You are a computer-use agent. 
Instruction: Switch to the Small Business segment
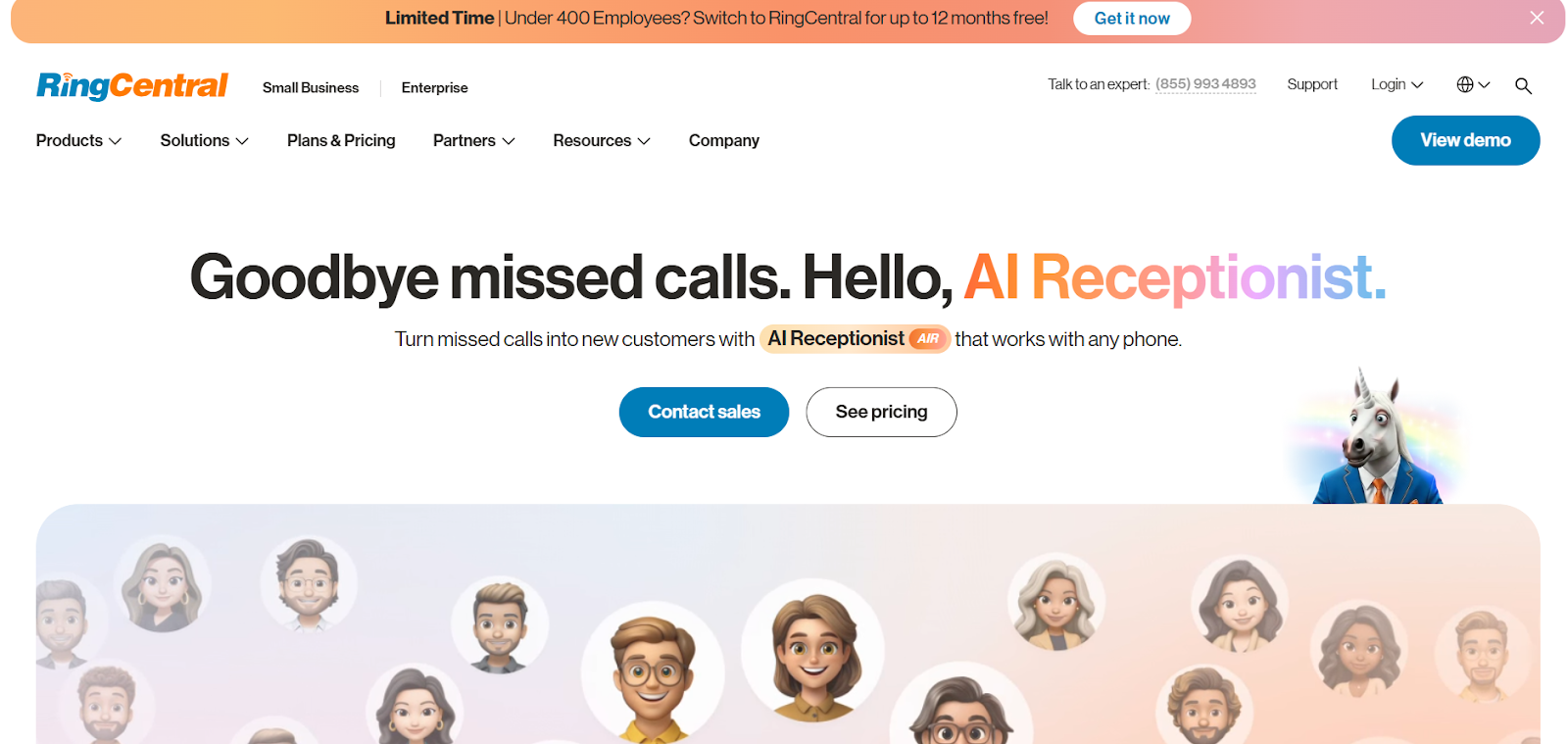[311, 87]
